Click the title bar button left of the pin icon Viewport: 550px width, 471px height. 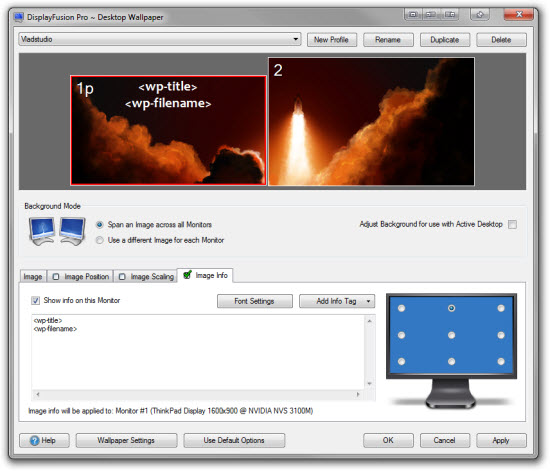(x=449, y=14)
